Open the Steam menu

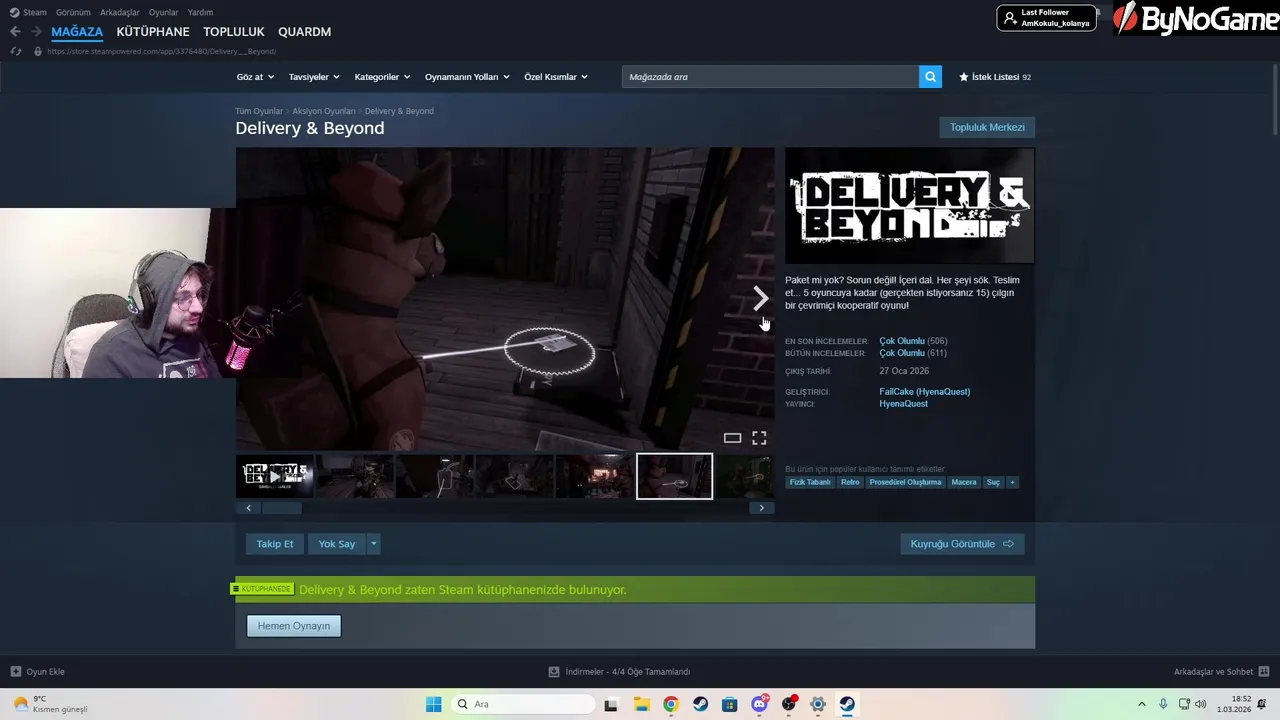pos(28,12)
